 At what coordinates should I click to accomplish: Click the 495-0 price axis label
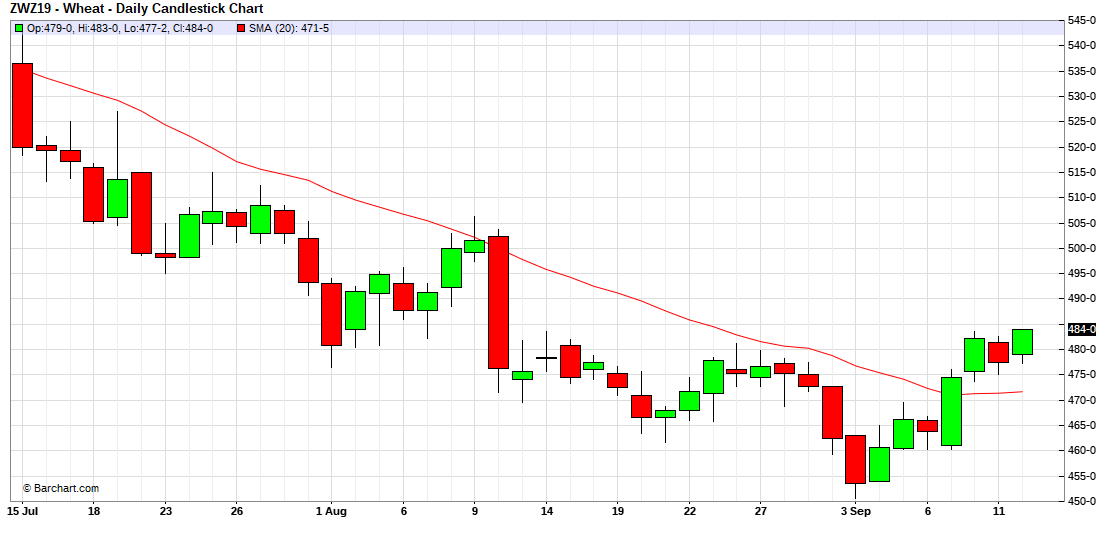pos(1082,273)
